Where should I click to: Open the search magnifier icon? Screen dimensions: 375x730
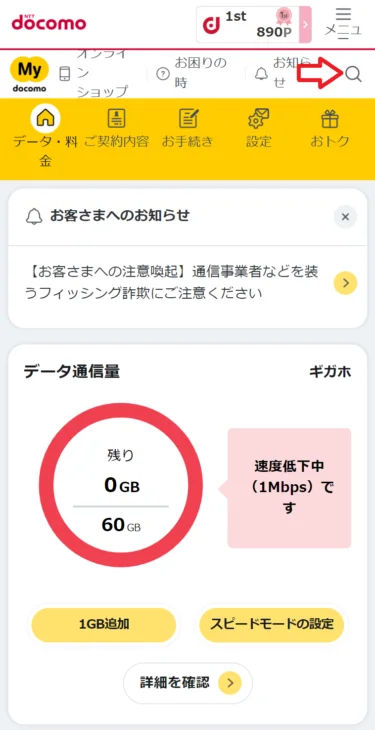(354, 74)
